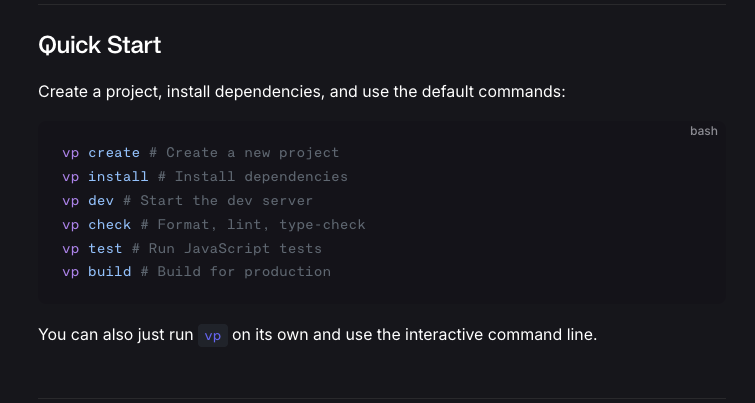Click the '# Build for production' comment
This screenshot has width=755, height=403.
tap(235, 272)
